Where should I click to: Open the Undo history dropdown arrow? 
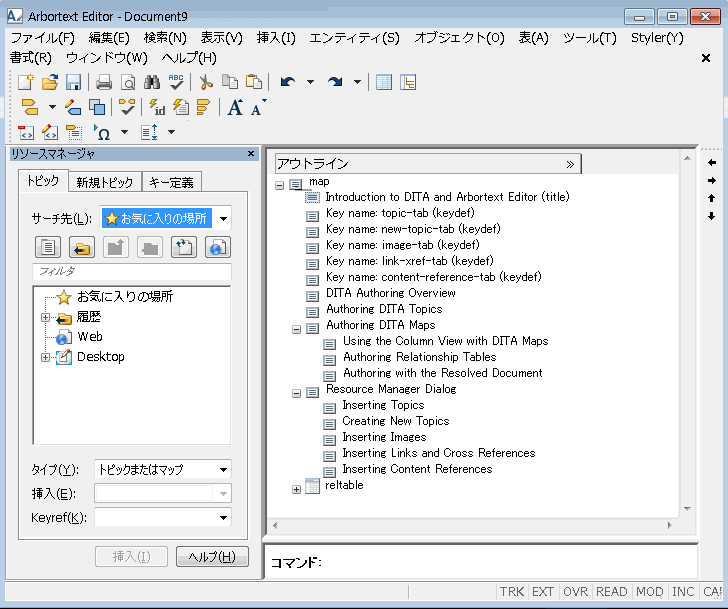tap(310, 82)
